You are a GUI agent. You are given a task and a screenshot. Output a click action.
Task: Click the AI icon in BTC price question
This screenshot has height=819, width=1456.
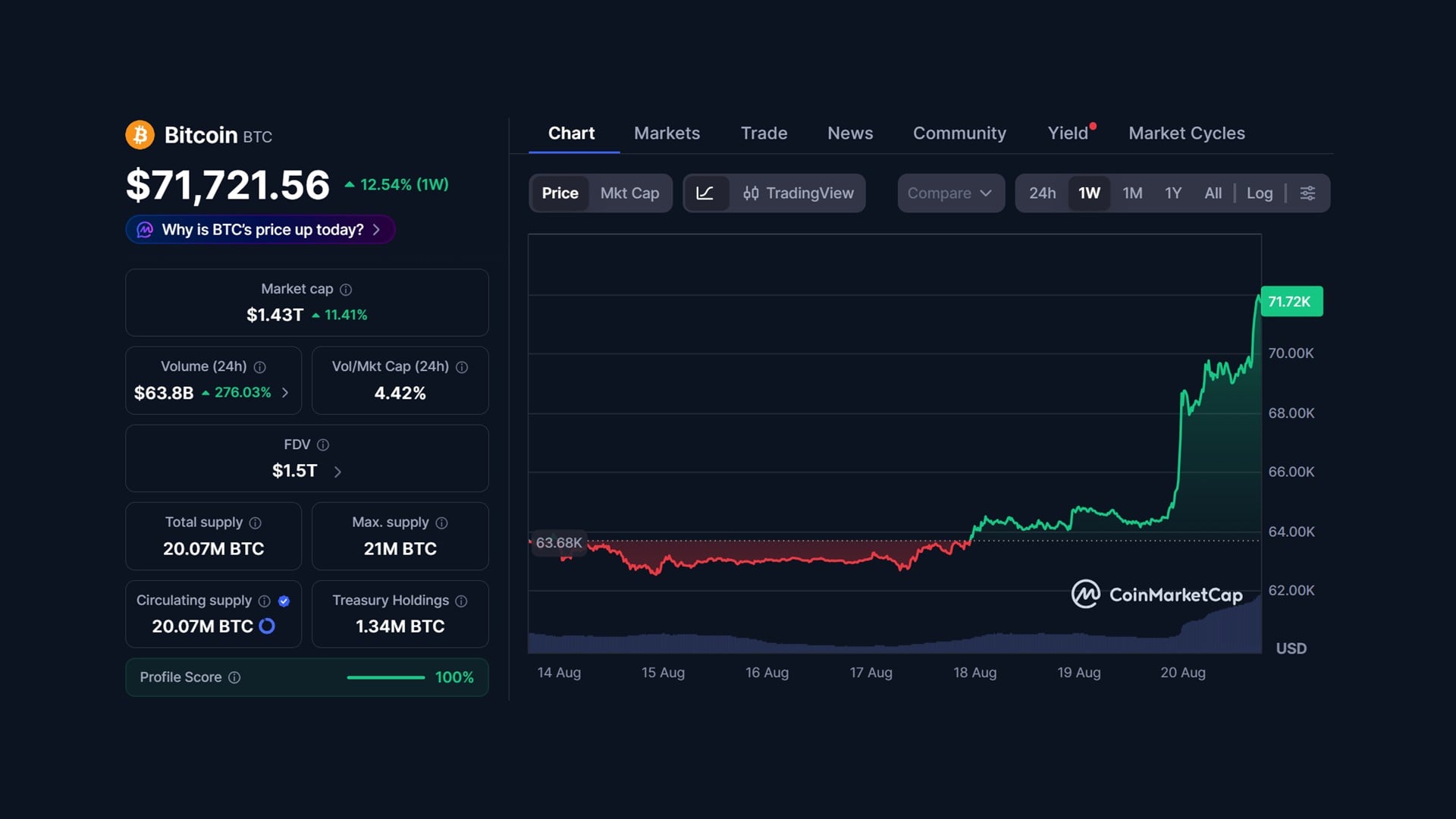click(145, 230)
